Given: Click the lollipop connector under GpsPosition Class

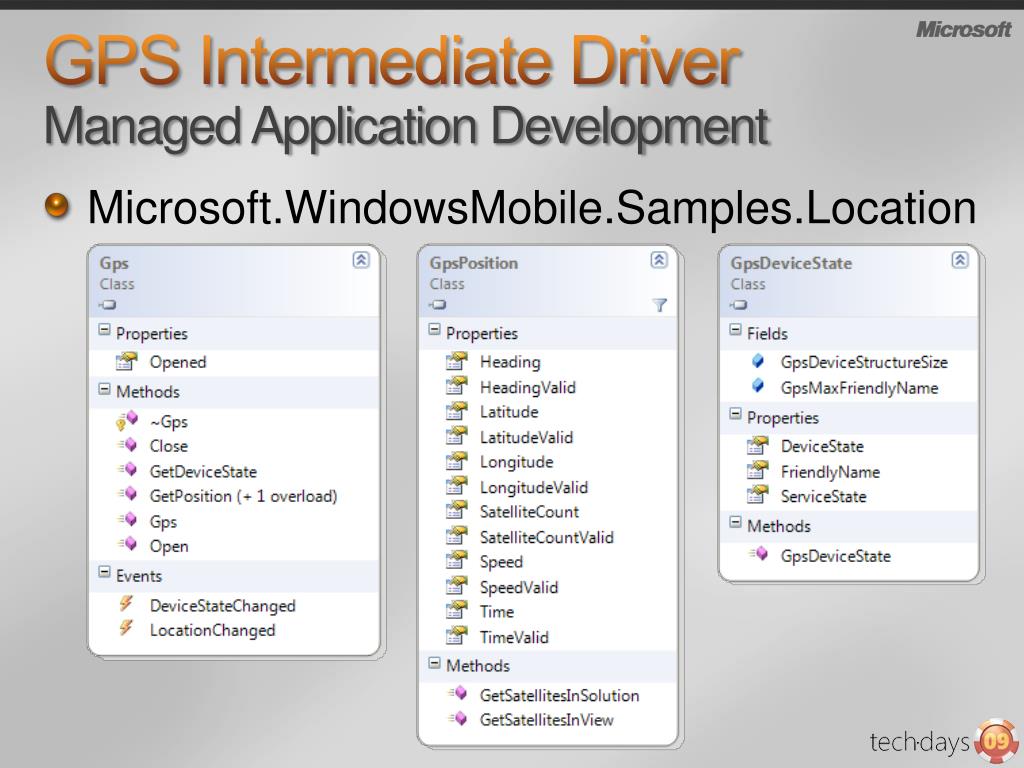Looking at the screenshot, I should click(437, 304).
